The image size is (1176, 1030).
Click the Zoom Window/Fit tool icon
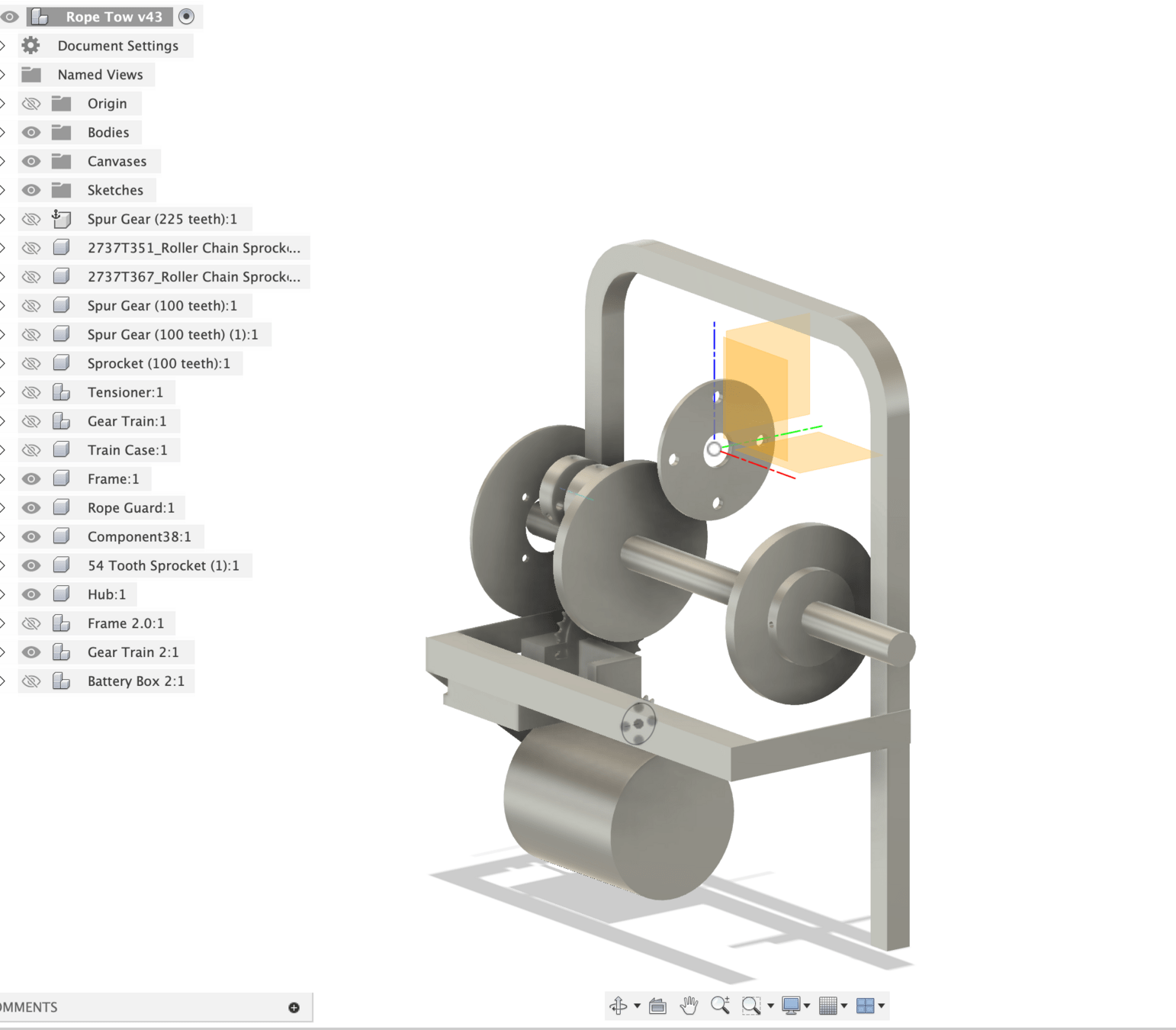[751, 1006]
